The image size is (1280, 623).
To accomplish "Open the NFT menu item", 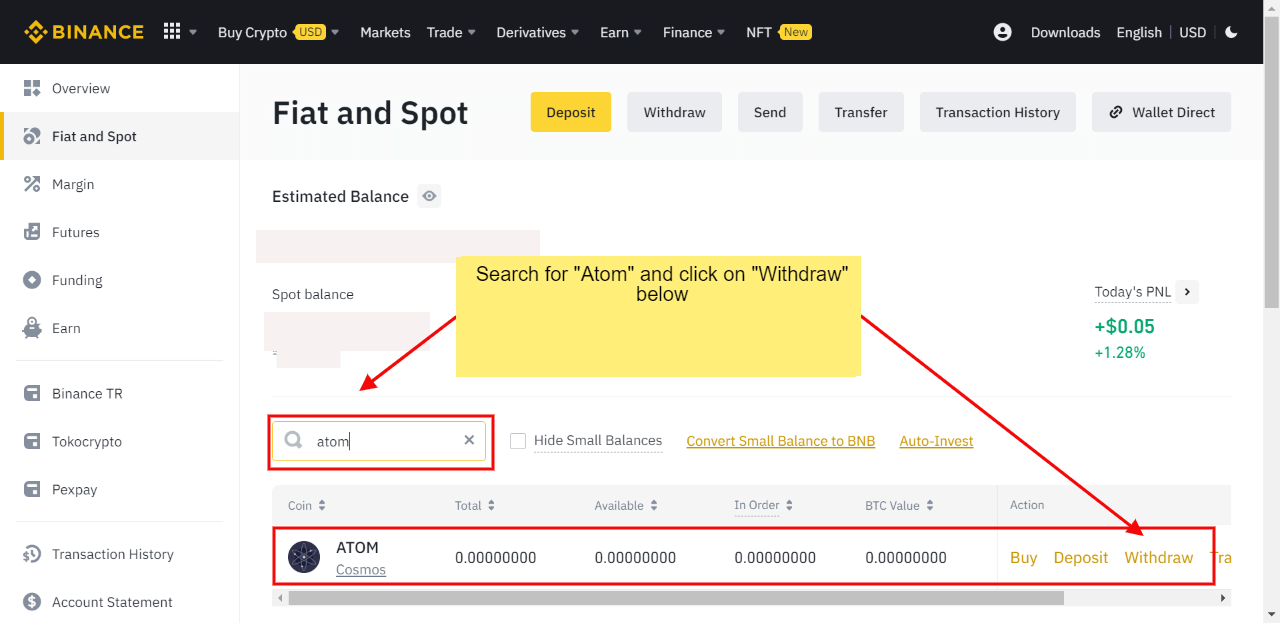I will pyautogui.click(x=779, y=32).
